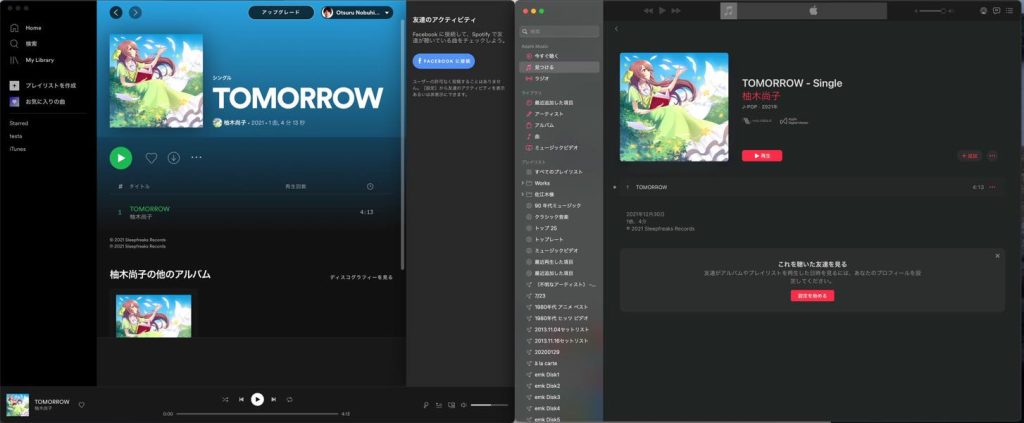1024x423 pixels.
Task: Open the play queue in Spotify
Action: point(438,405)
